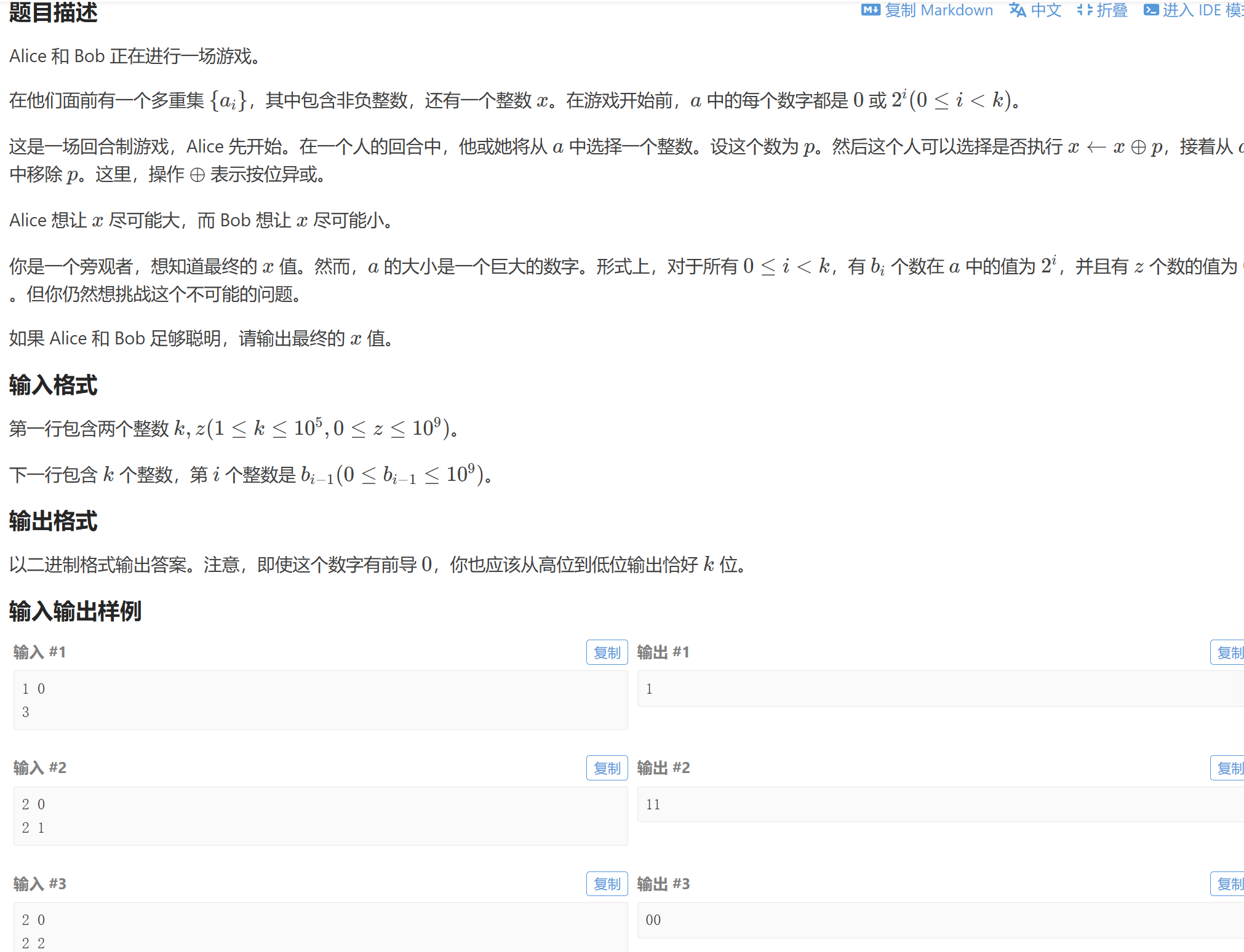Click the IDE mode terminal icon

pyautogui.click(x=1151, y=10)
